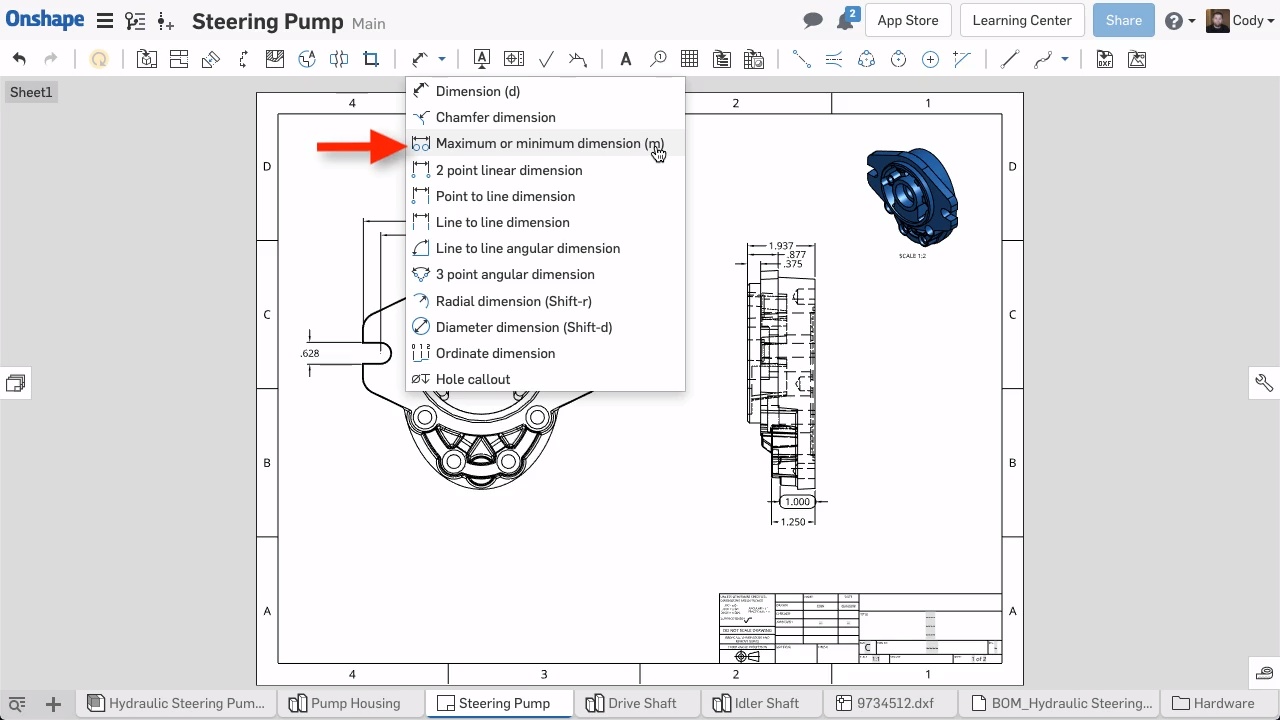Click the Insert DXF icon
1280x720 pixels.
[1104, 60]
